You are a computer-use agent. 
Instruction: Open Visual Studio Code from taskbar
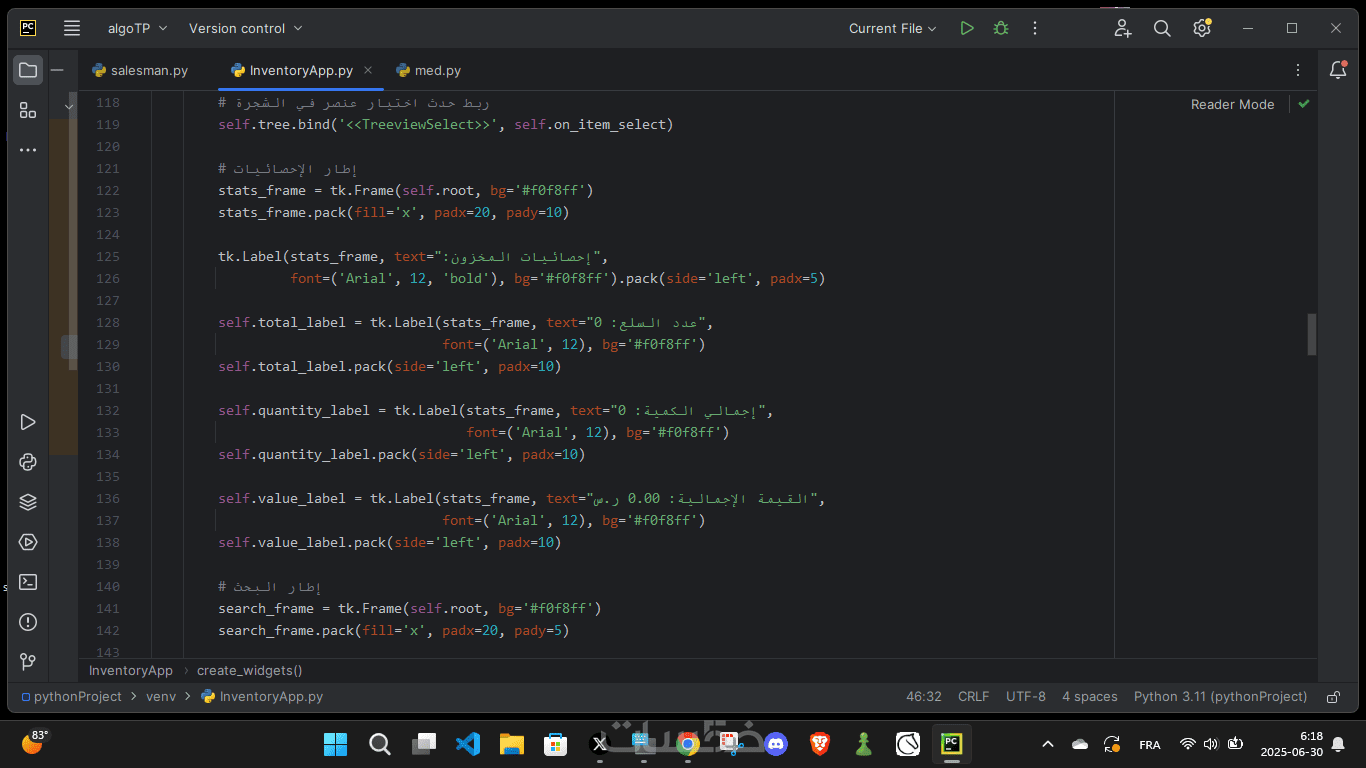click(467, 744)
